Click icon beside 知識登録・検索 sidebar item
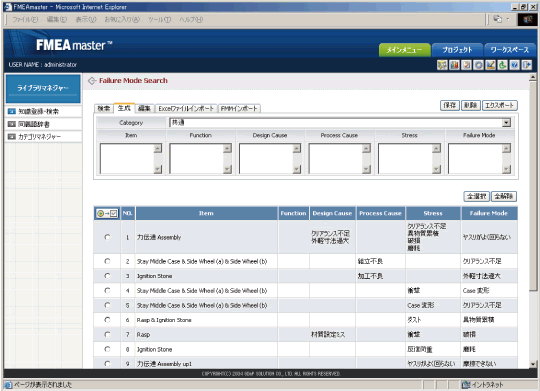540x391 pixels. pos(12,111)
